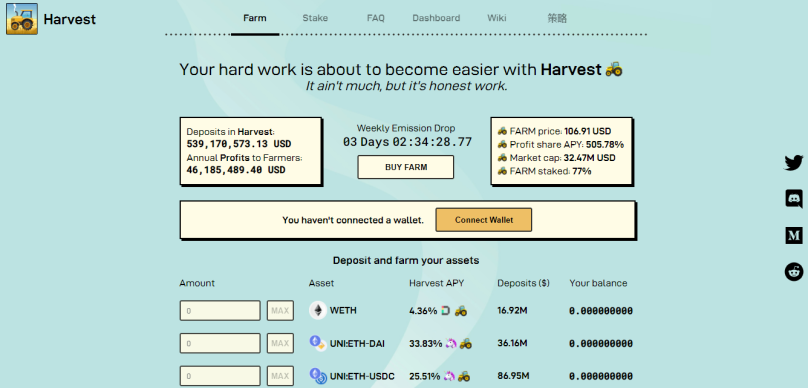Click the 86.95M deposits value

(x=513, y=376)
